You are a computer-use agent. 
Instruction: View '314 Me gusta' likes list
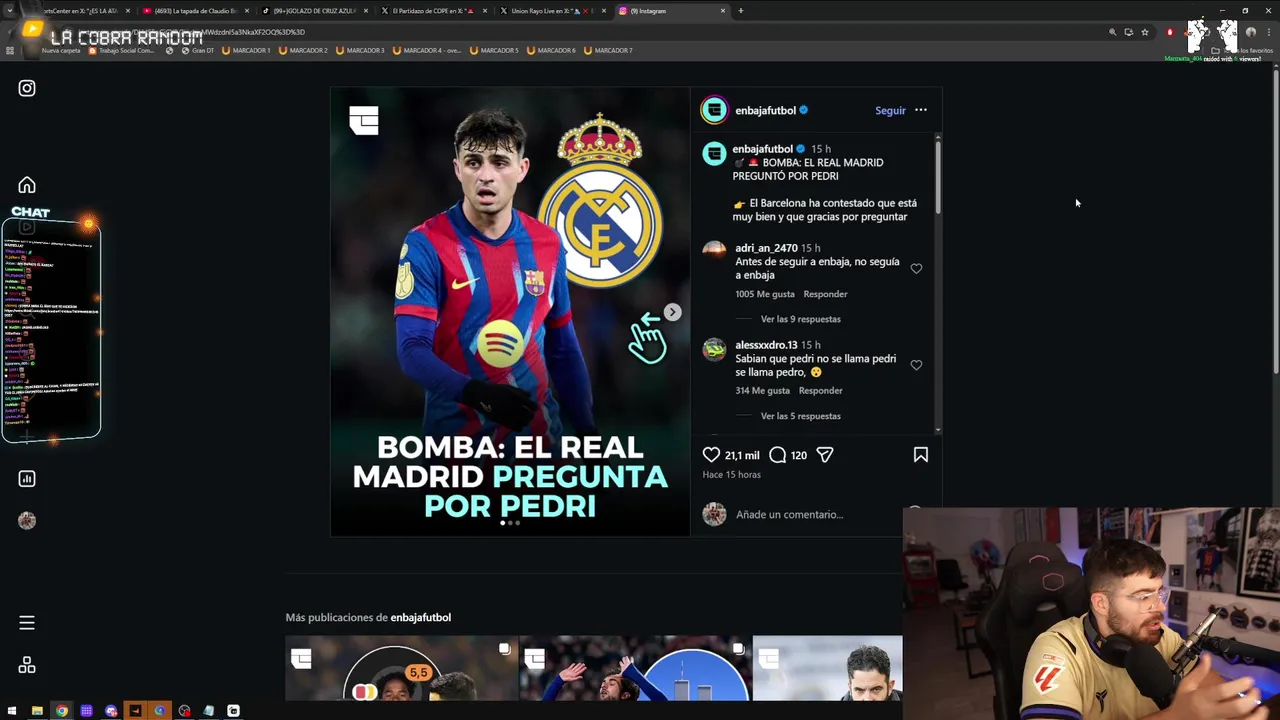[762, 391]
